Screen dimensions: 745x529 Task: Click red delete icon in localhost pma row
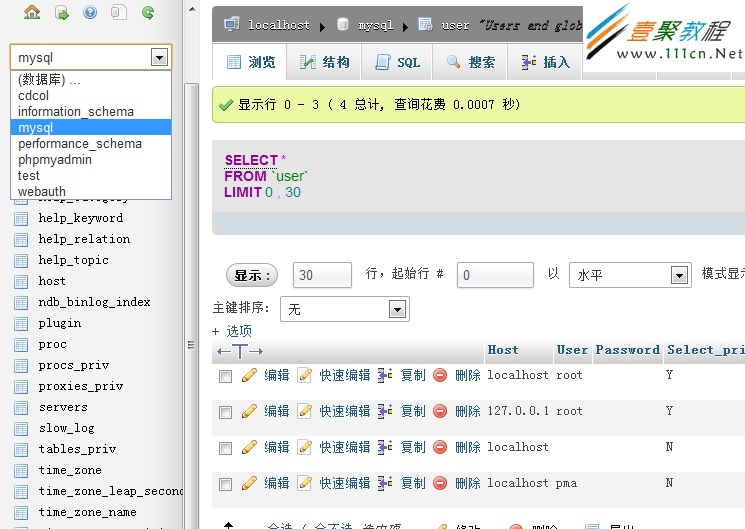pyautogui.click(x=440, y=483)
